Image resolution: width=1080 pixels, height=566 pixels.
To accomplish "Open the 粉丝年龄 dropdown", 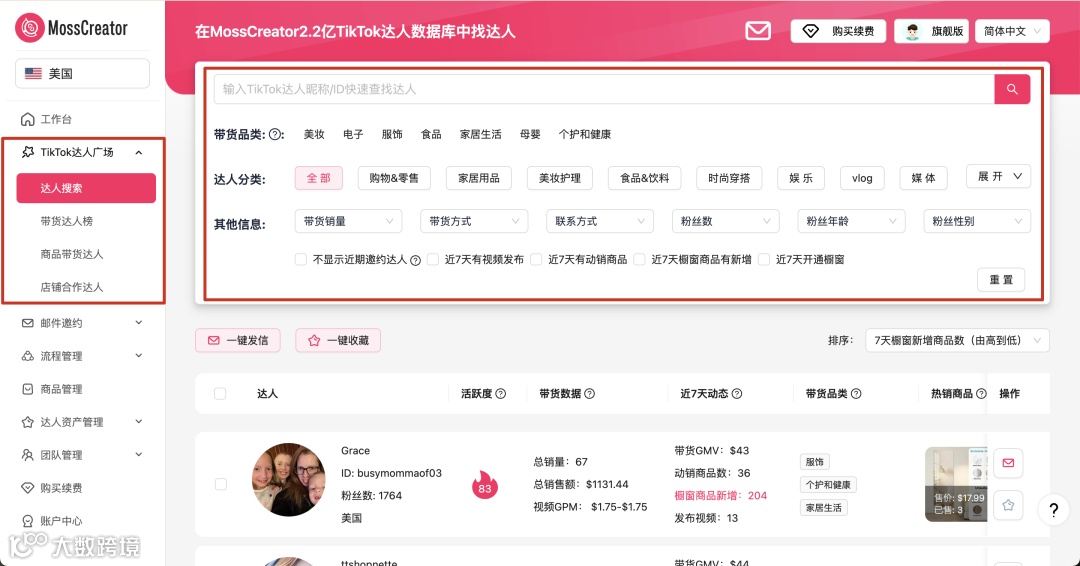I will [851, 221].
